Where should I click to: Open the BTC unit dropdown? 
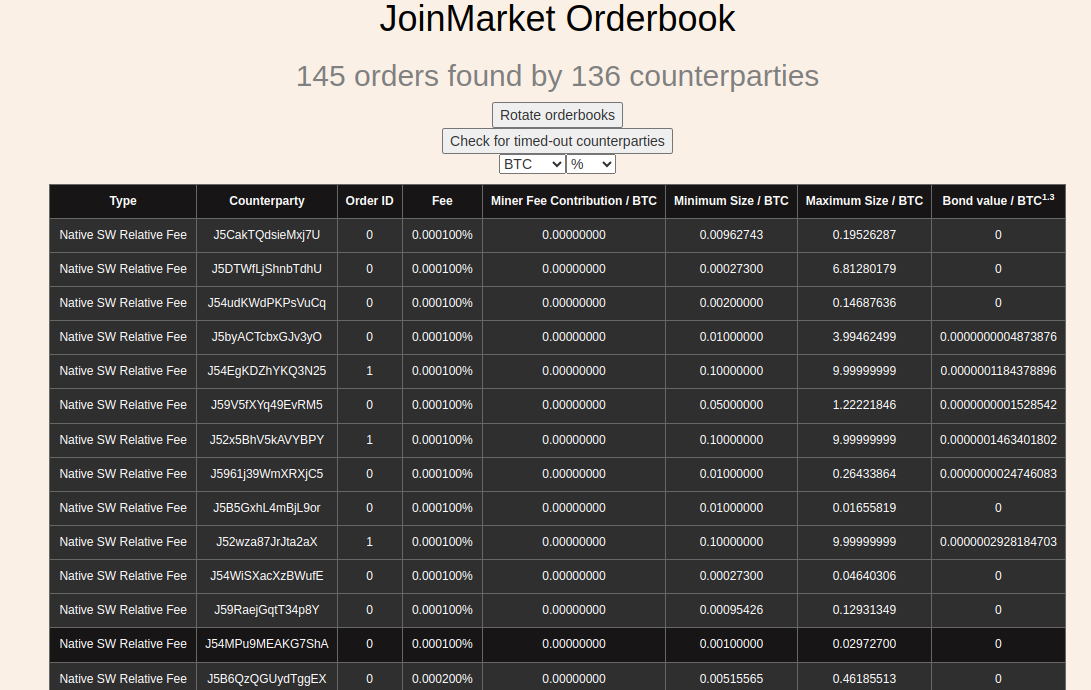pyautogui.click(x=532, y=164)
